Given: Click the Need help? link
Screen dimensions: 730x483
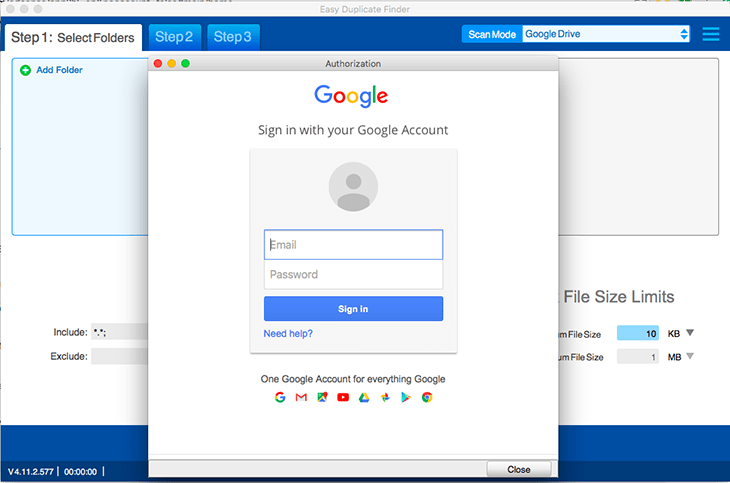Looking at the screenshot, I should pyautogui.click(x=288, y=333).
